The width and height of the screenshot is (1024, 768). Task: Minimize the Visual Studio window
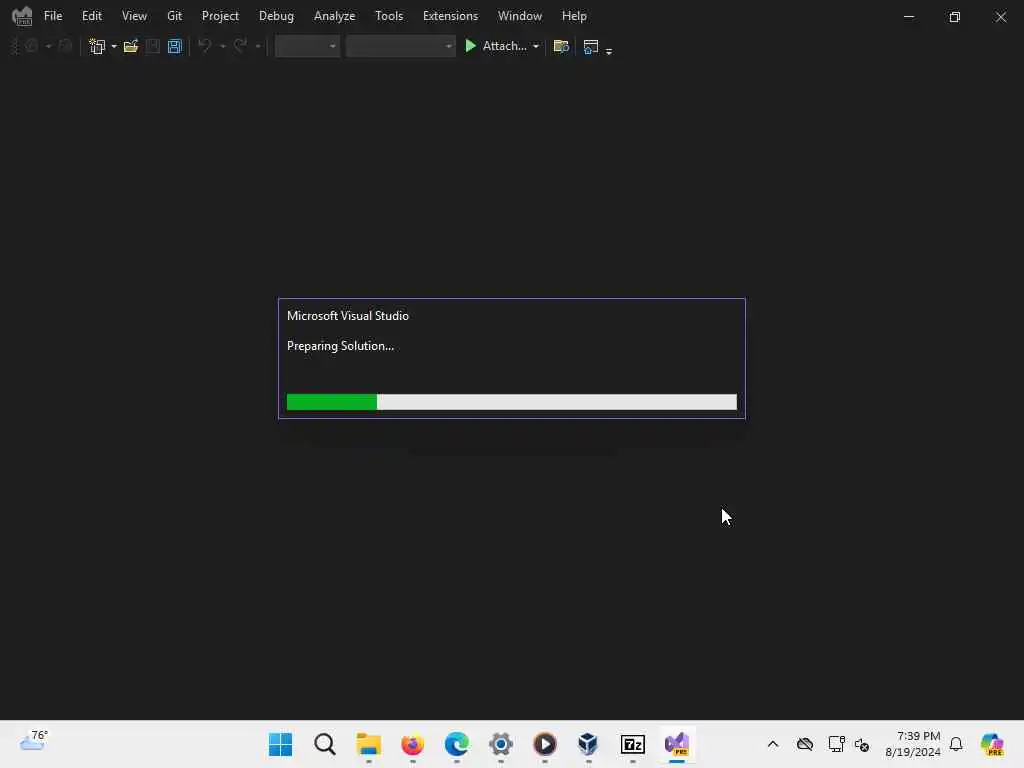pos(908,16)
